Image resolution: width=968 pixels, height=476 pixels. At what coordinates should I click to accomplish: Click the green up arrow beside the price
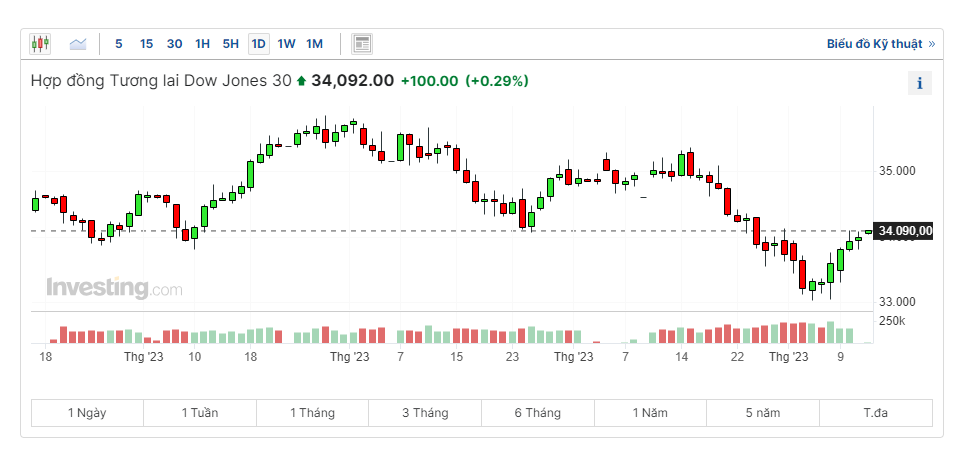301,81
